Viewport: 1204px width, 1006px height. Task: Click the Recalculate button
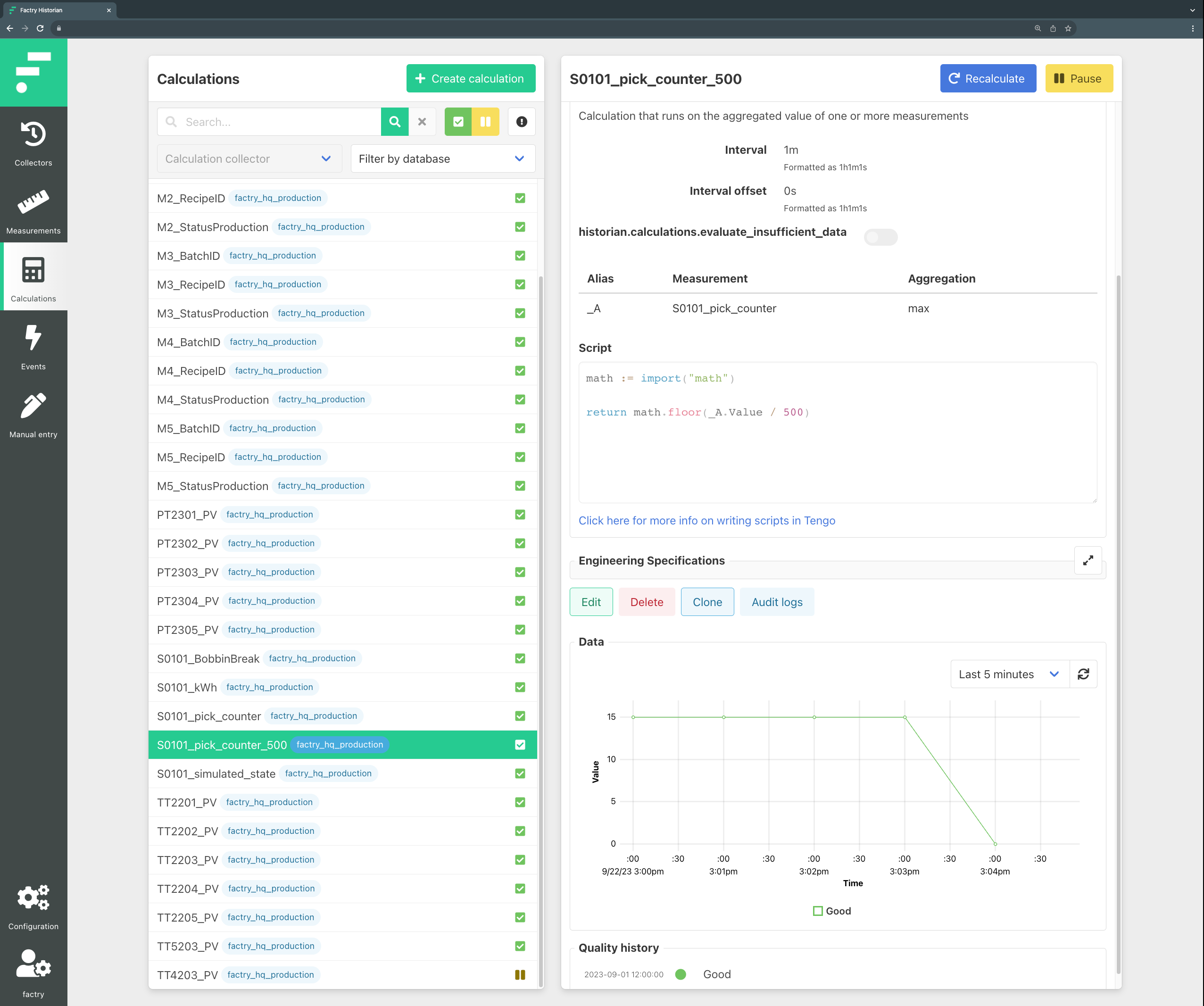coord(987,79)
